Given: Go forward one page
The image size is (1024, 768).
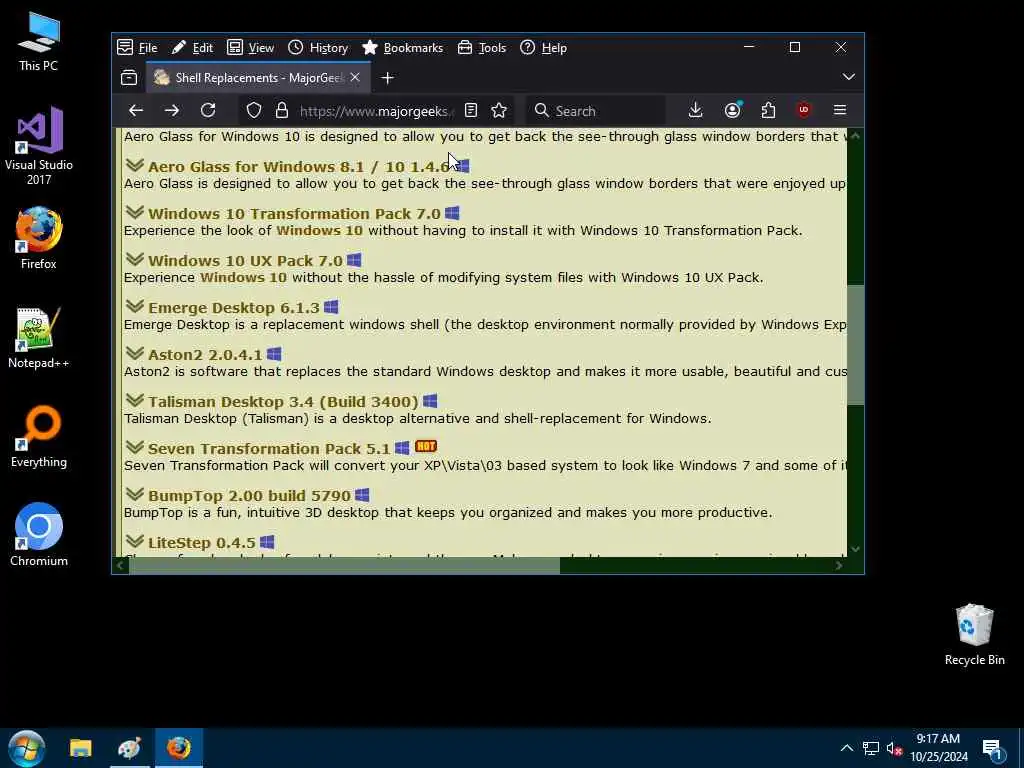Looking at the screenshot, I should pyautogui.click(x=172, y=110).
